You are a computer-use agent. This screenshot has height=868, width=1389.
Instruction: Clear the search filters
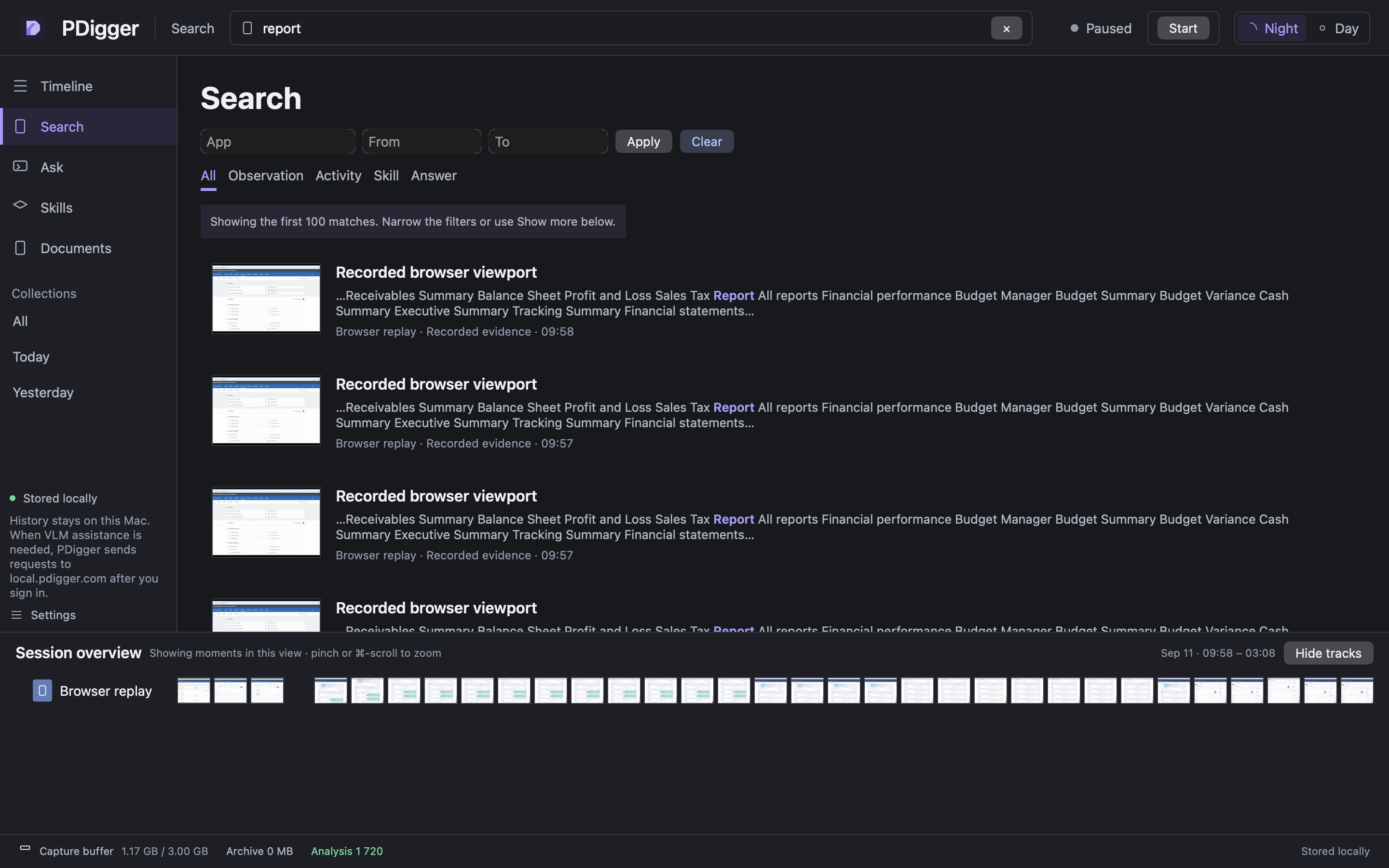pyautogui.click(x=707, y=141)
